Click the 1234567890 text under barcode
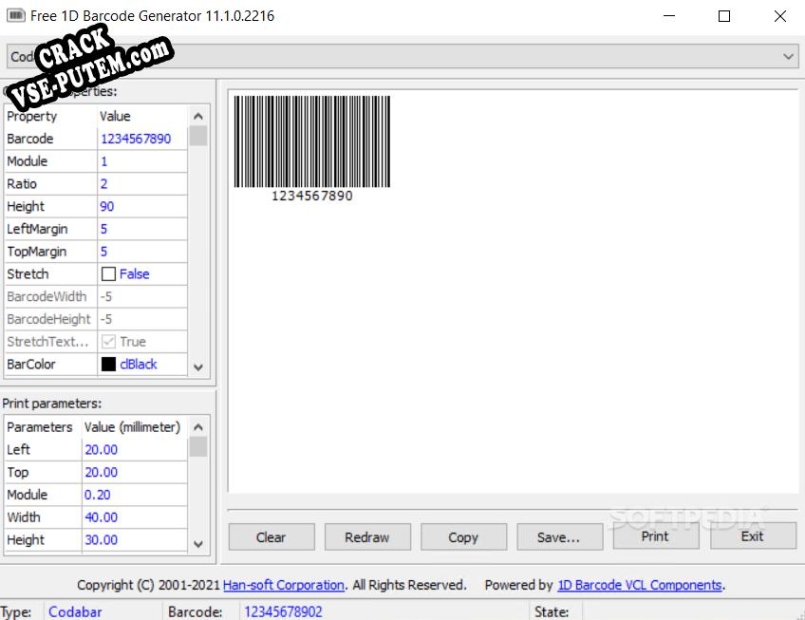Screen dimensions: 805x620 (x=312, y=196)
